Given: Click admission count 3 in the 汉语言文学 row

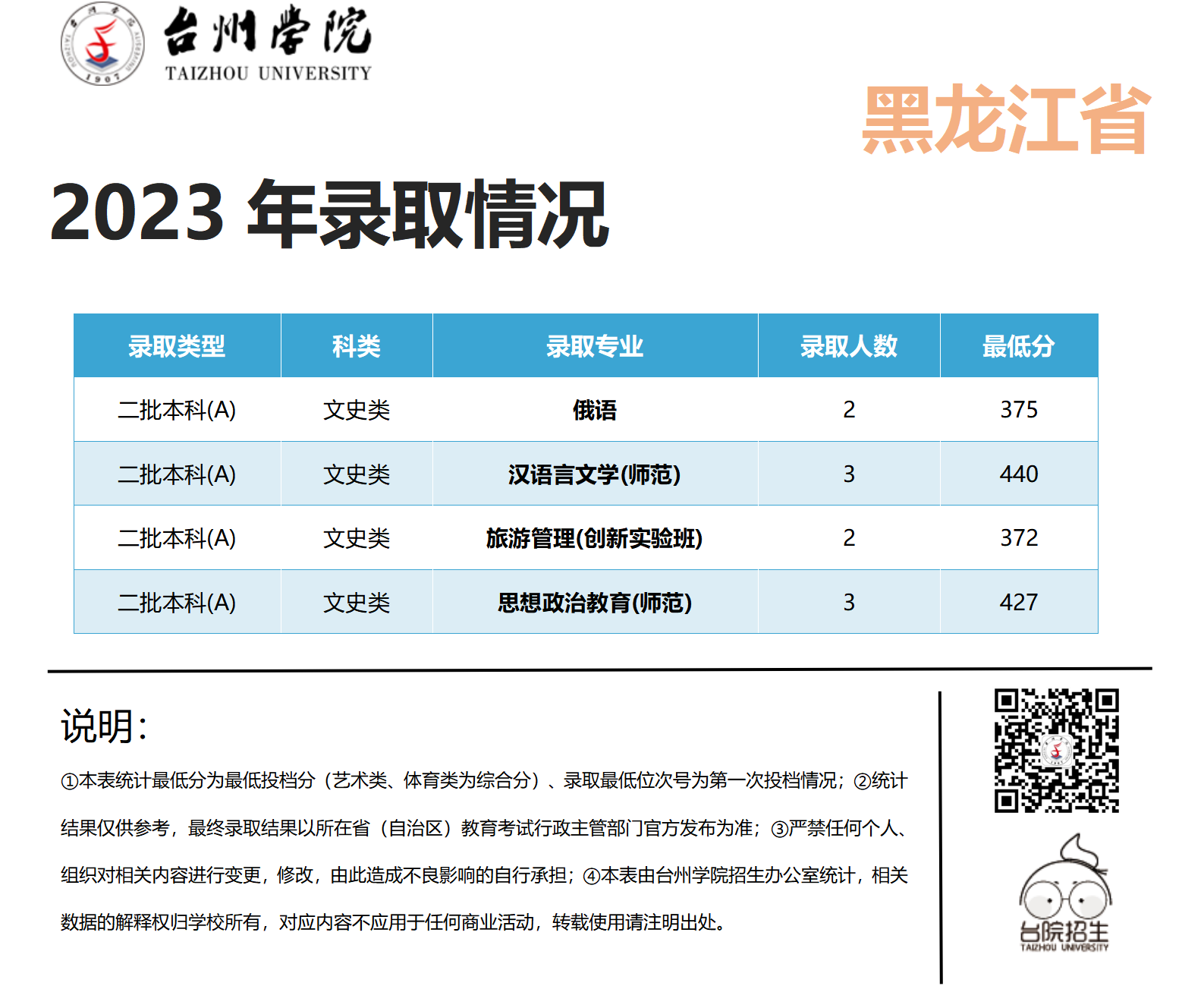Looking at the screenshot, I should [849, 474].
